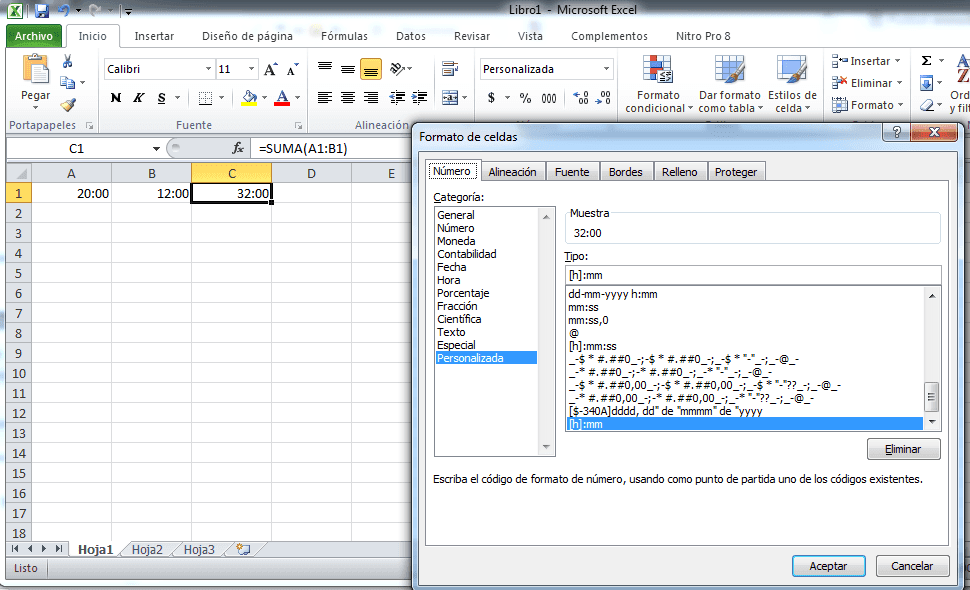Expand the Insertar cells dropdown
The image size is (970, 590).
click(x=898, y=61)
